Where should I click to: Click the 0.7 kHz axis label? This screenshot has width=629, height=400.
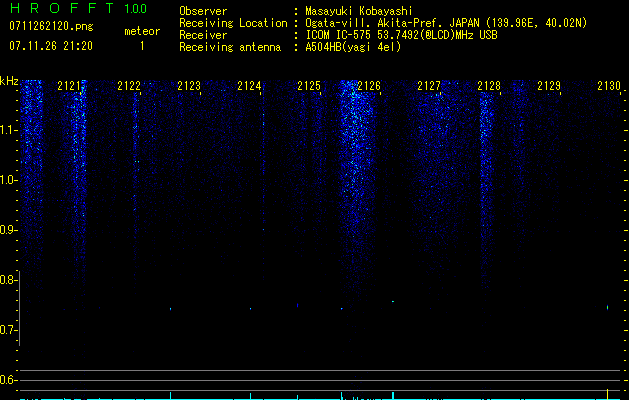pyautogui.click(x=8, y=330)
